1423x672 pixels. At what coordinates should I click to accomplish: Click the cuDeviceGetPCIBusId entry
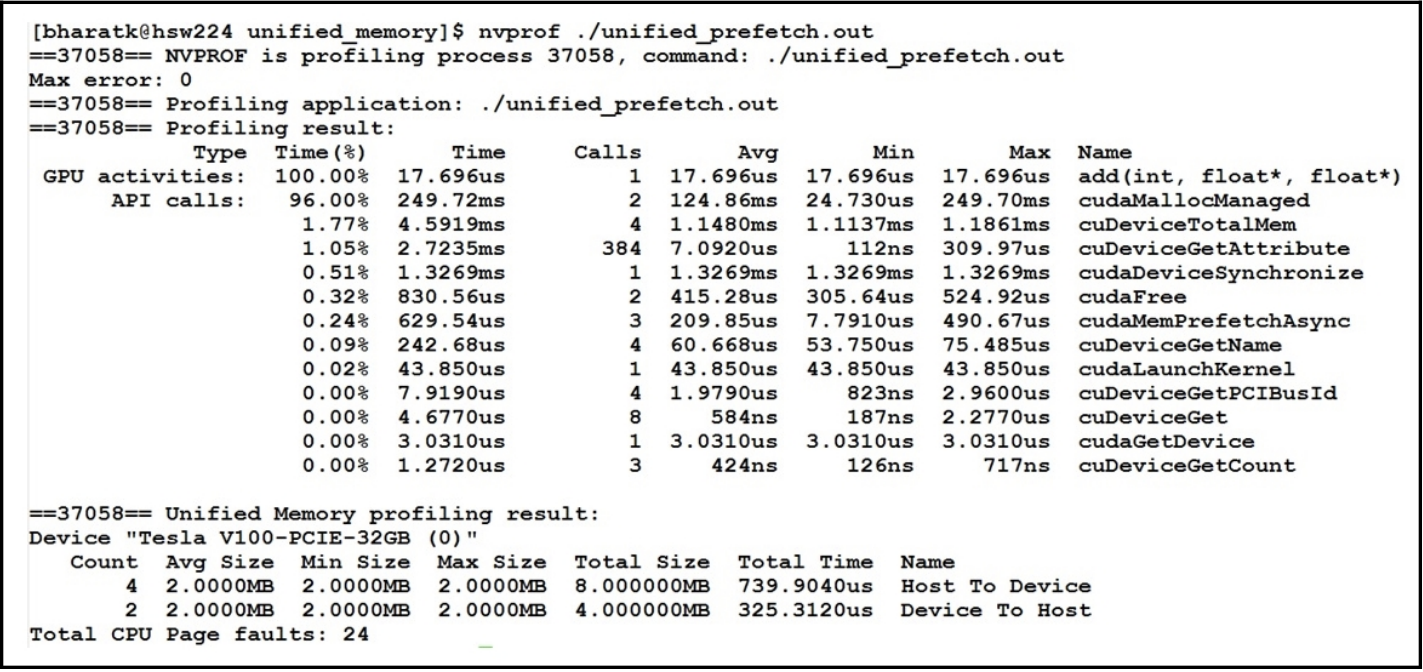(x=1206, y=393)
